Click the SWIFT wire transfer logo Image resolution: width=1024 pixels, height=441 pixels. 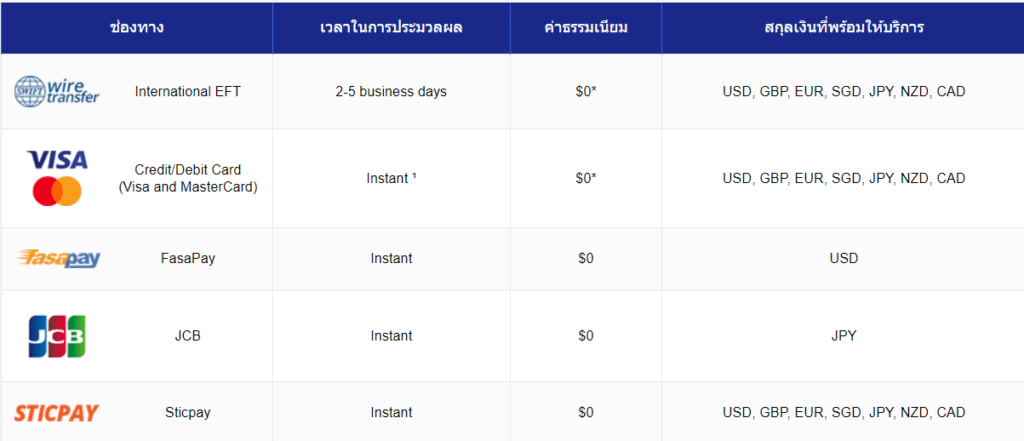tap(57, 91)
